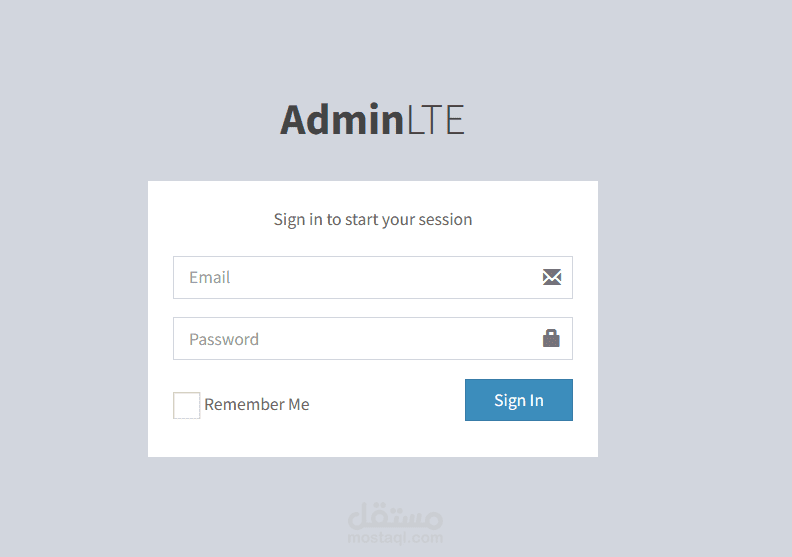
Task: Click the word "Remember" beside the checkbox
Action: point(243,405)
